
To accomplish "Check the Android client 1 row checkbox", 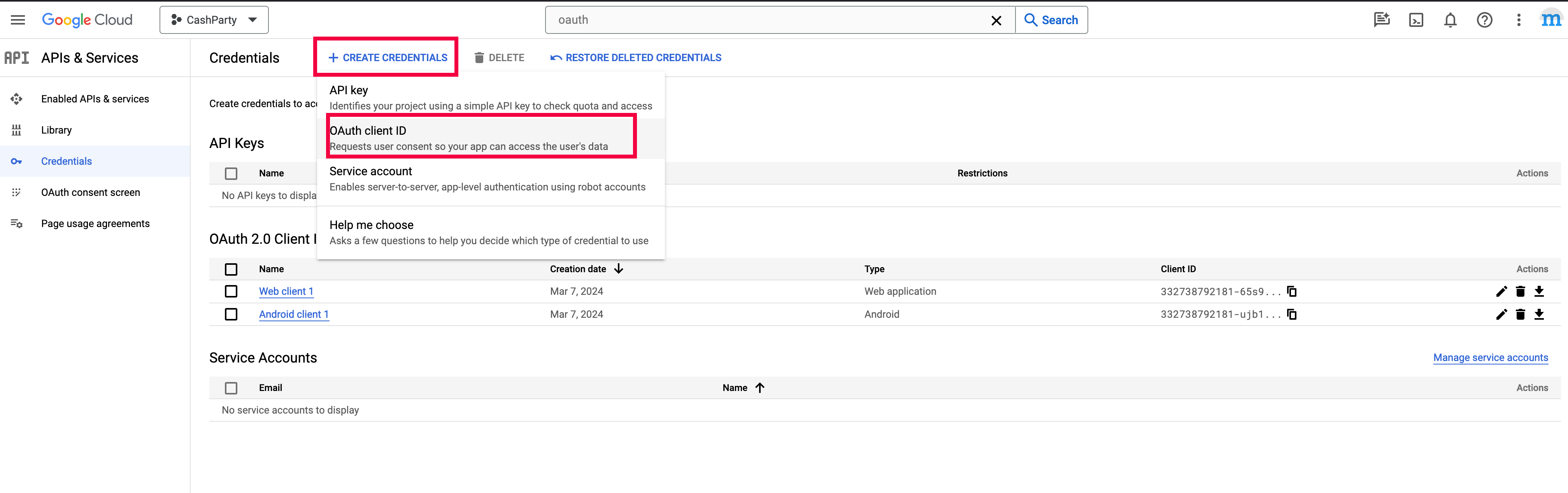I will (x=231, y=314).
